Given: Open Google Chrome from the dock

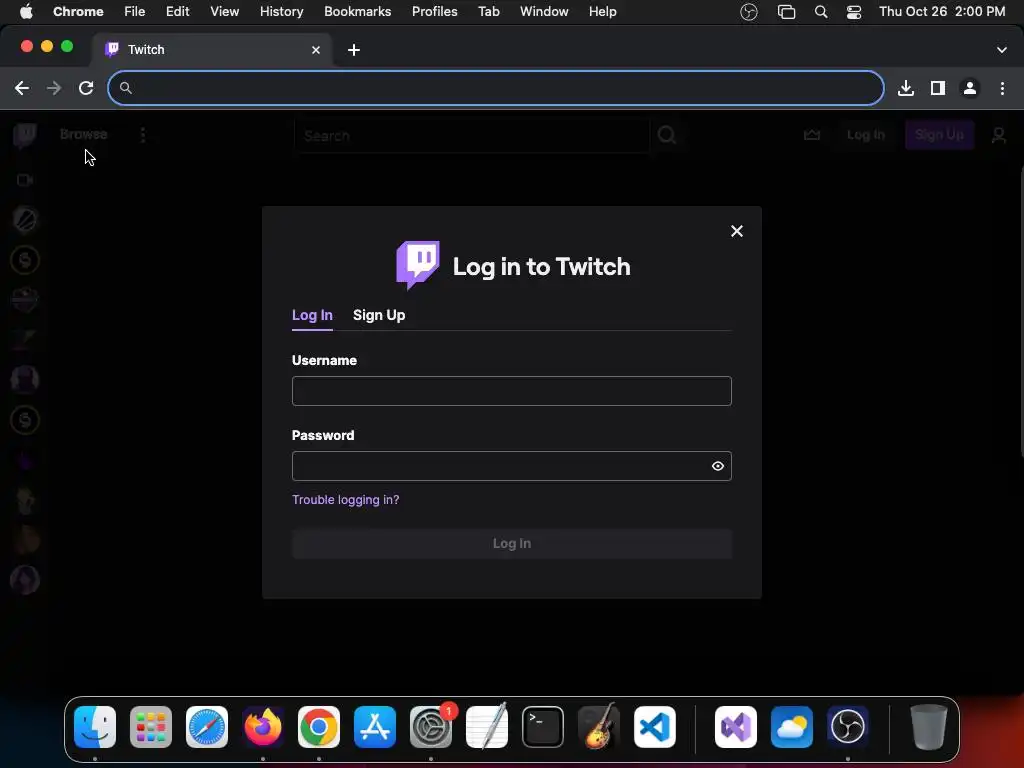Looking at the screenshot, I should pos(319,727).
